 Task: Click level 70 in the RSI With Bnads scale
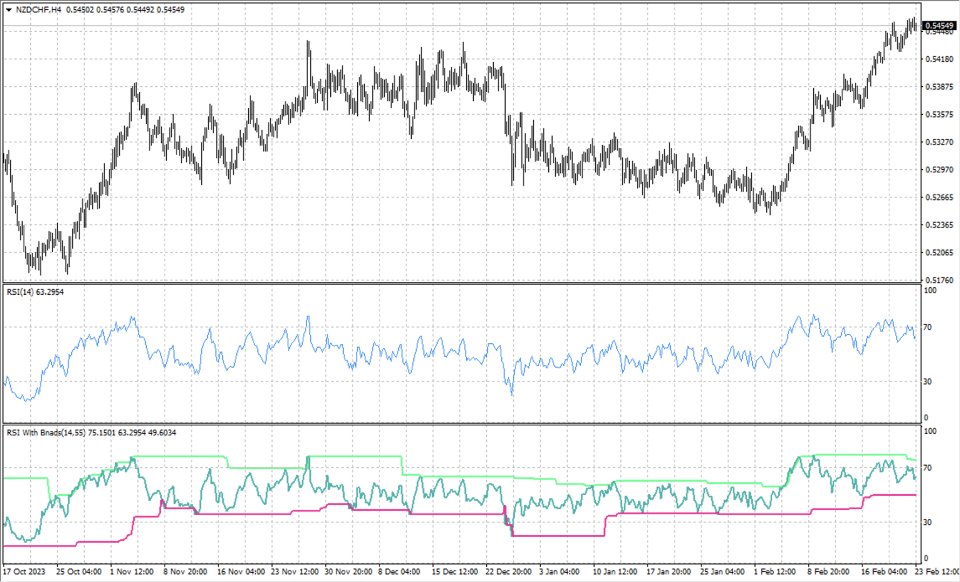coord(928,468)
